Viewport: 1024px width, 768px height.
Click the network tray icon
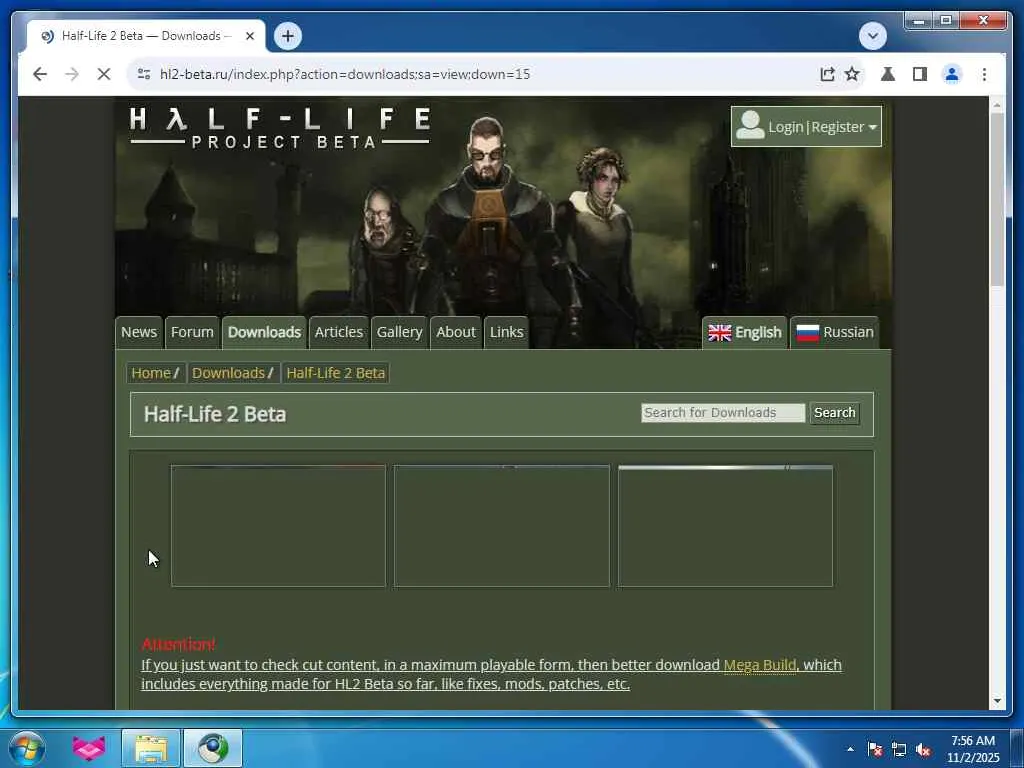pos(899,749)
